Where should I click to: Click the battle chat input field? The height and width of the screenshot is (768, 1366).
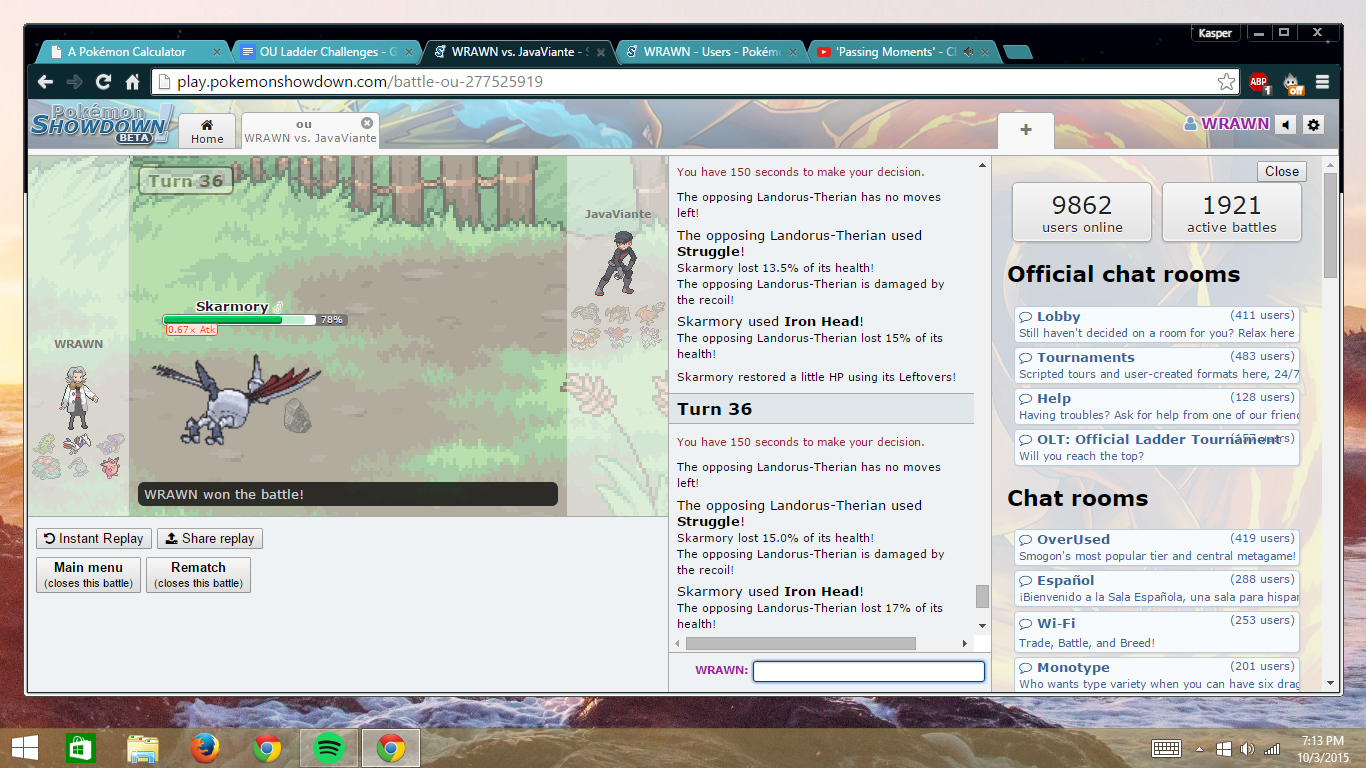(x=868, y=671)
